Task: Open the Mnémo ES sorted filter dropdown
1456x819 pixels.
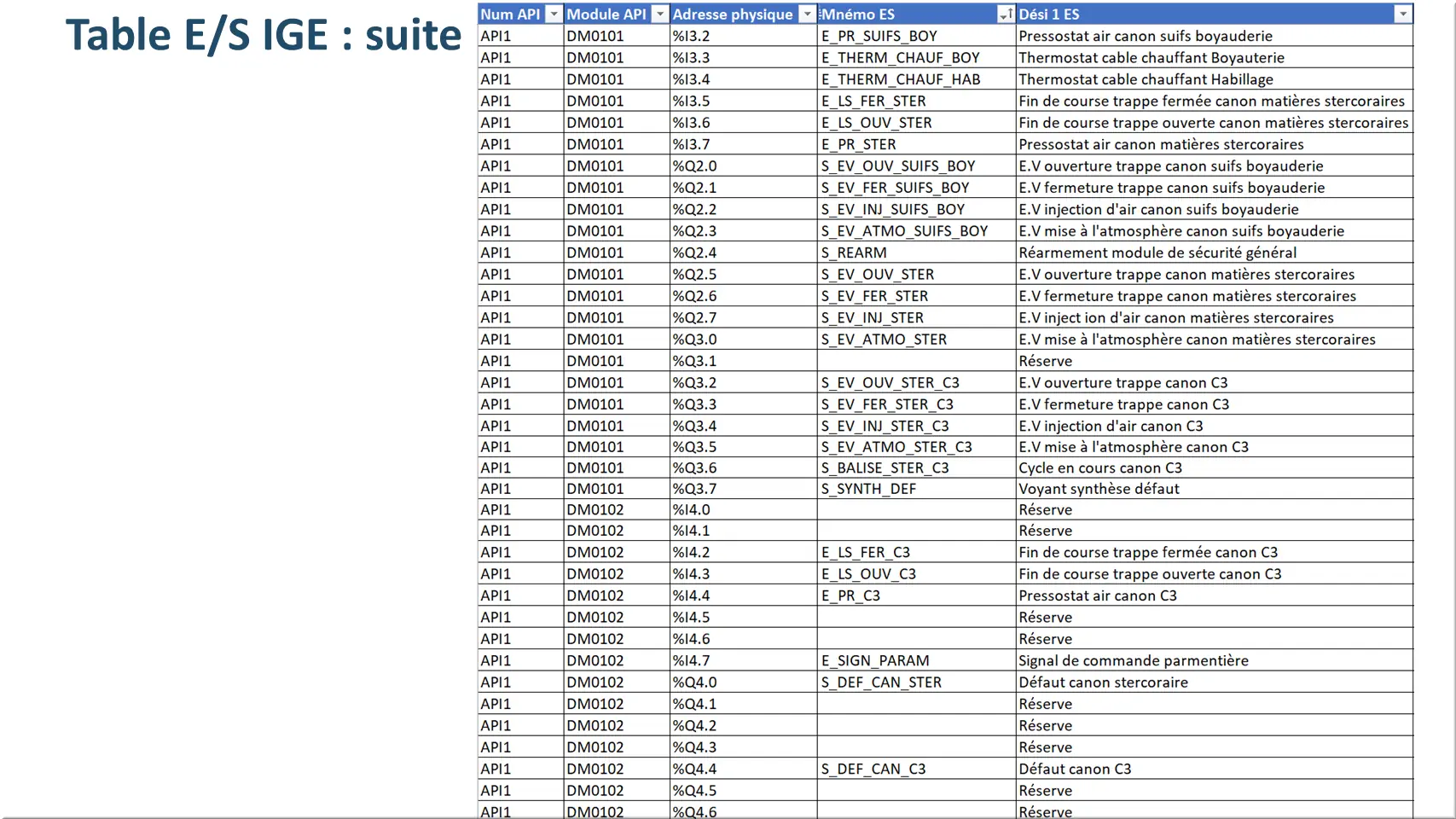Action: point(1006,15)
